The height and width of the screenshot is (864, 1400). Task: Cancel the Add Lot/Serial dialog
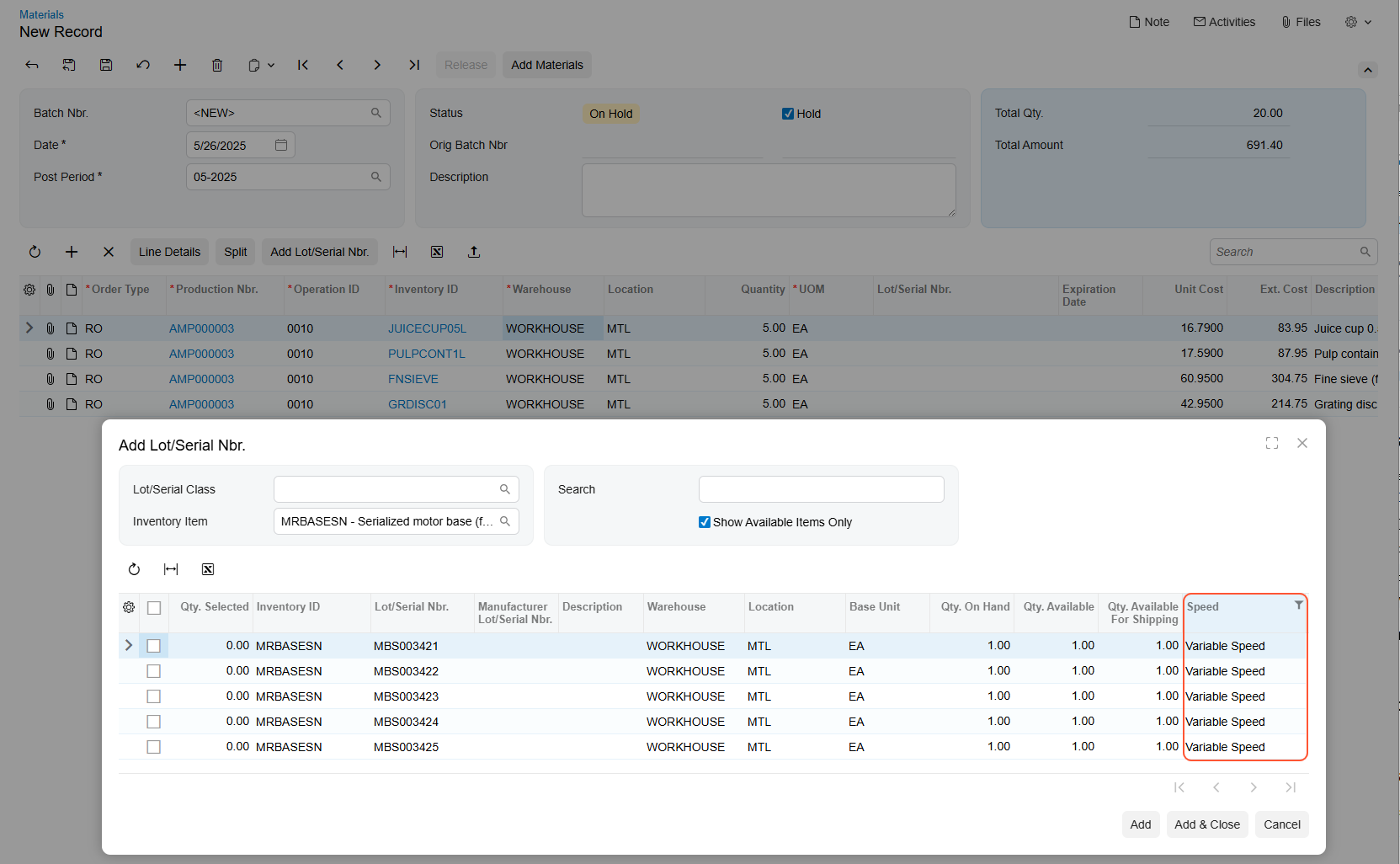coord(1281,824)
